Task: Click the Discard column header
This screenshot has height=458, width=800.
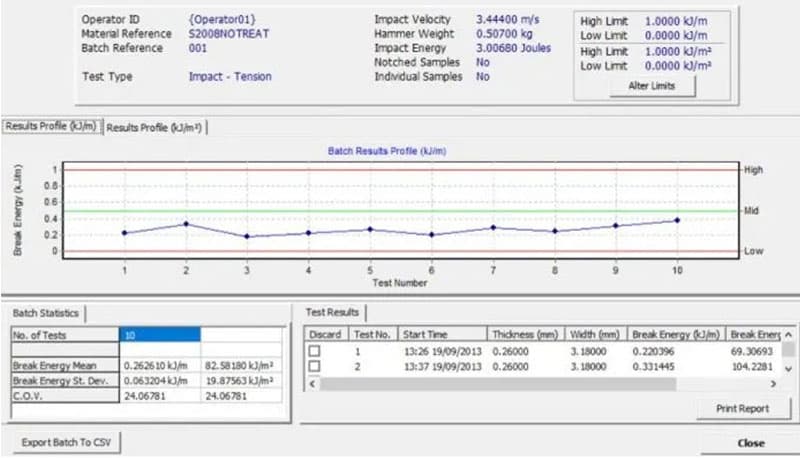Action: pyautogui.click(x=326, y=335)
